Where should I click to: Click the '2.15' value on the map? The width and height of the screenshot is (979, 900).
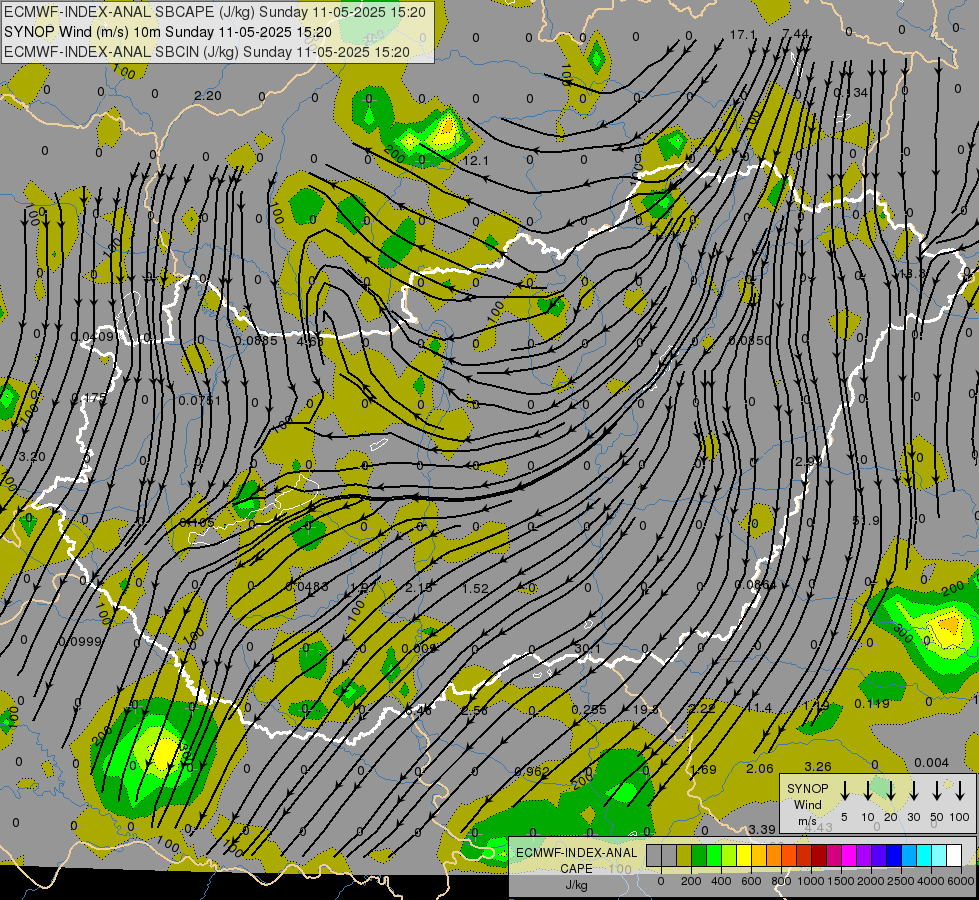tap(418, 588)
